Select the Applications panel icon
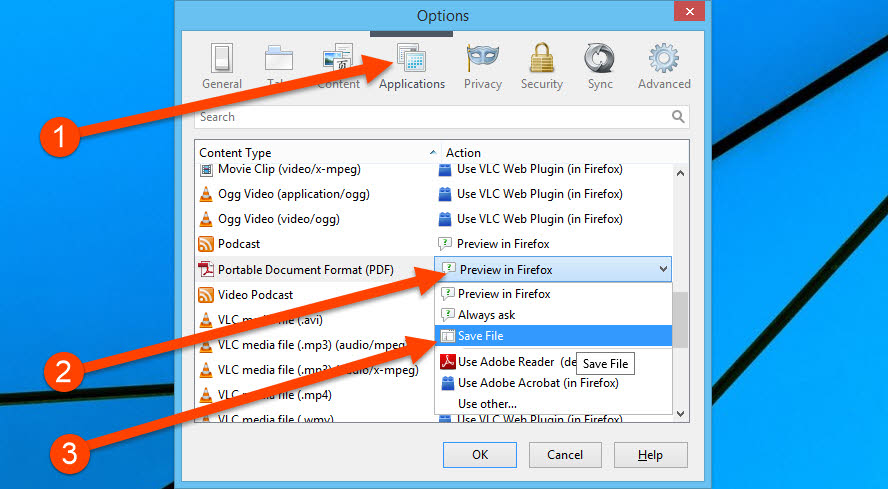 point(412,58)
